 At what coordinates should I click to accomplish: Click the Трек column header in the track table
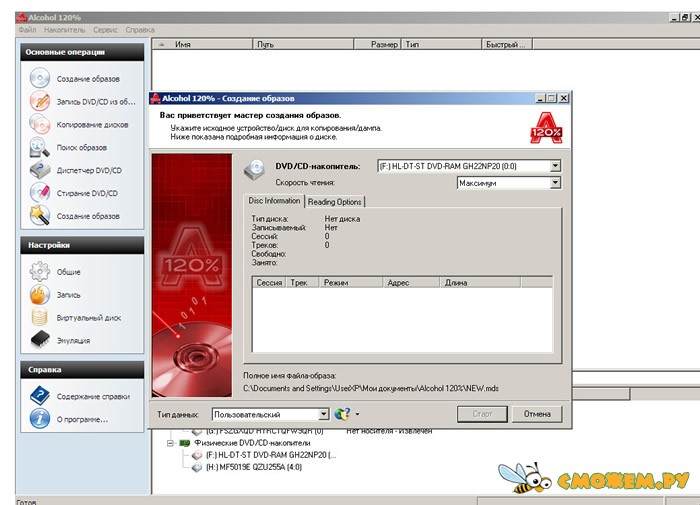(x=302, y=283)
